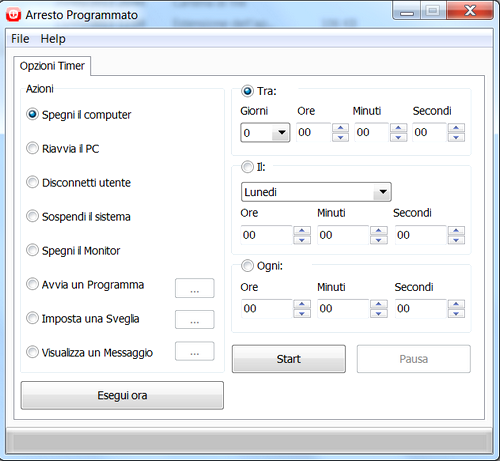The height and width of the screenshot is (461, 500).
Task: Open the Giorni dropdown
Action: [265, 133]
